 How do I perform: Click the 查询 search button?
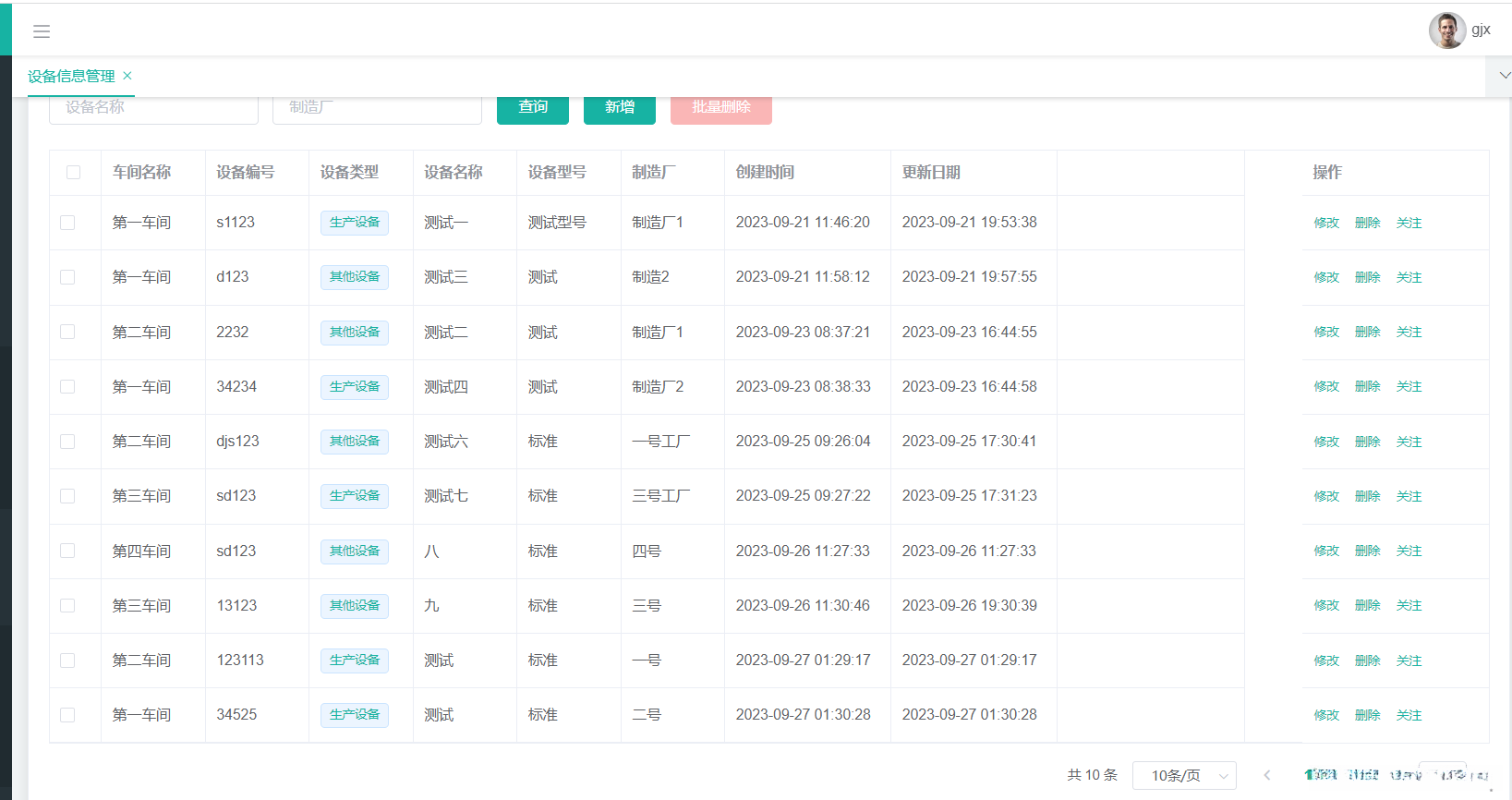[x=533, y=107]
